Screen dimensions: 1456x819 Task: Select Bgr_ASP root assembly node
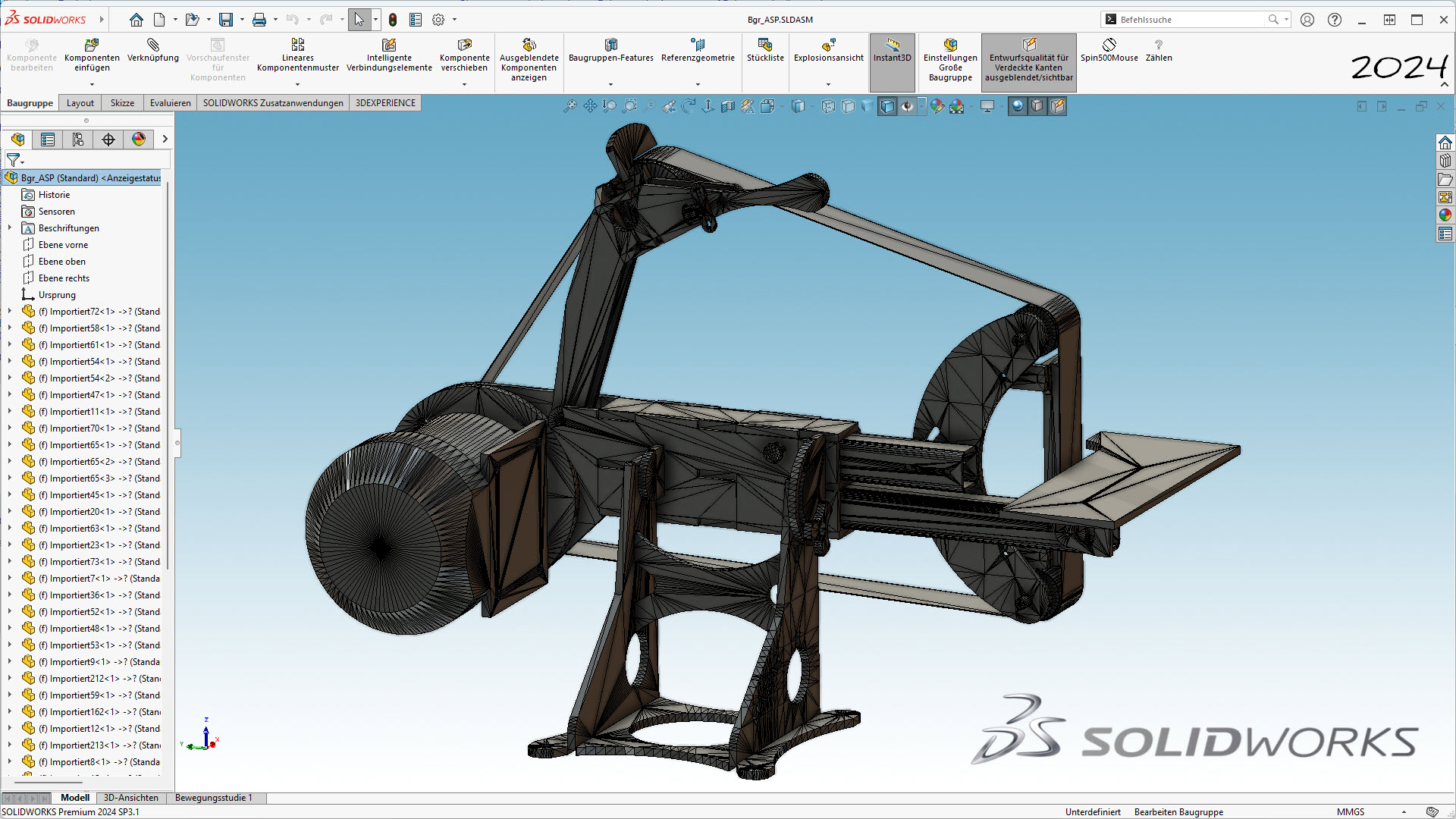pos(83,178)
